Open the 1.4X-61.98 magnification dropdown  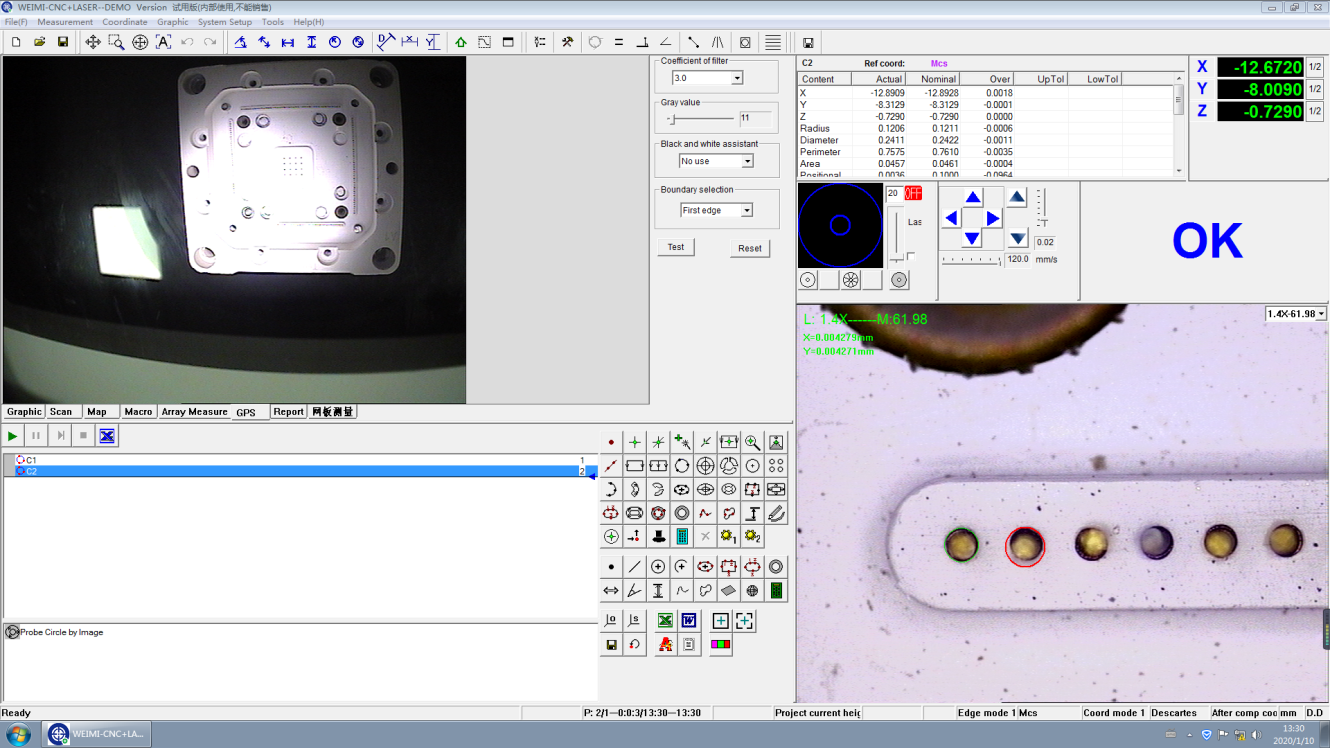1321,314
